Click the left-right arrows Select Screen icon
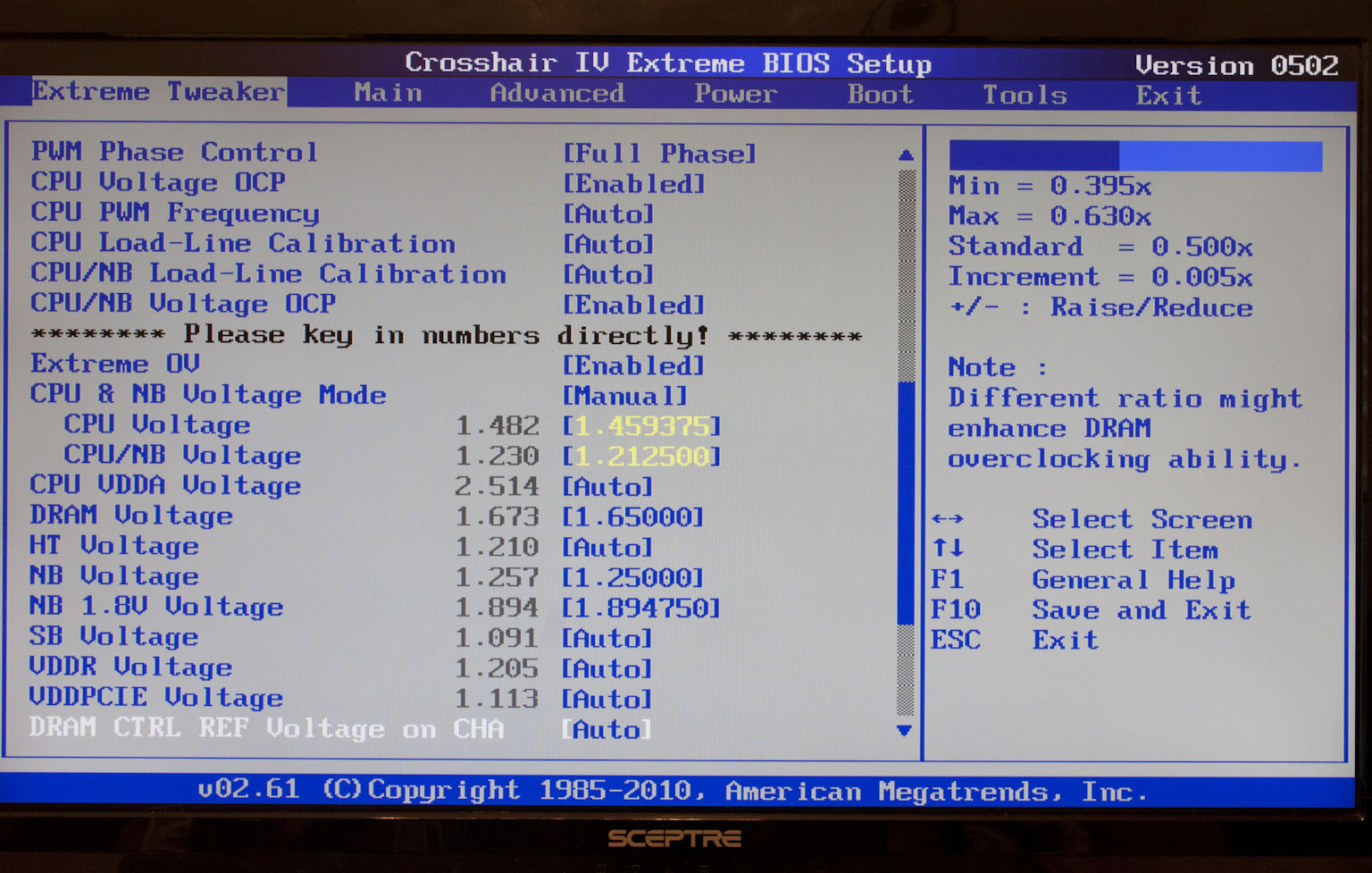Screen dimensions: 1372x873 coord(948,519)
